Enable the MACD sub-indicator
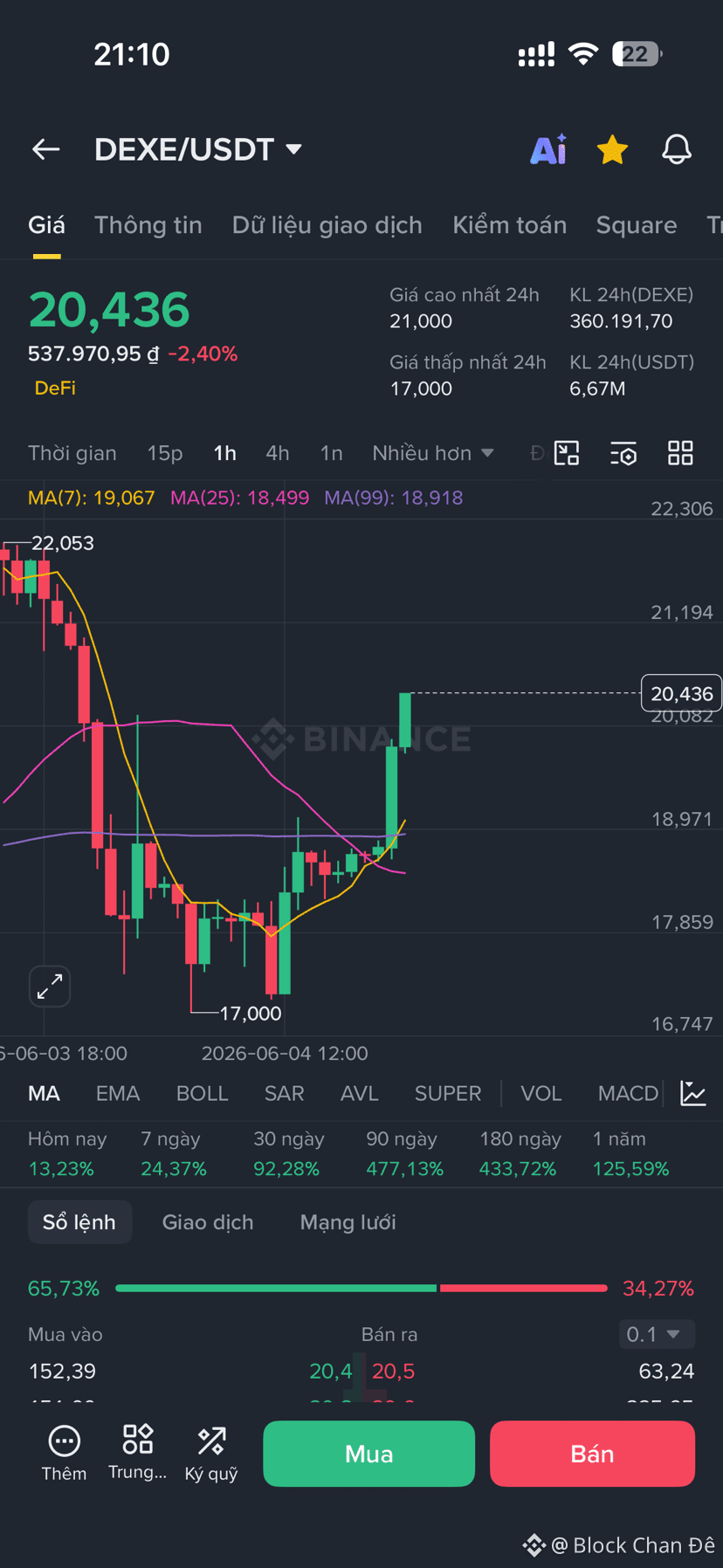723x1568 pixels. coord(628,1093)
